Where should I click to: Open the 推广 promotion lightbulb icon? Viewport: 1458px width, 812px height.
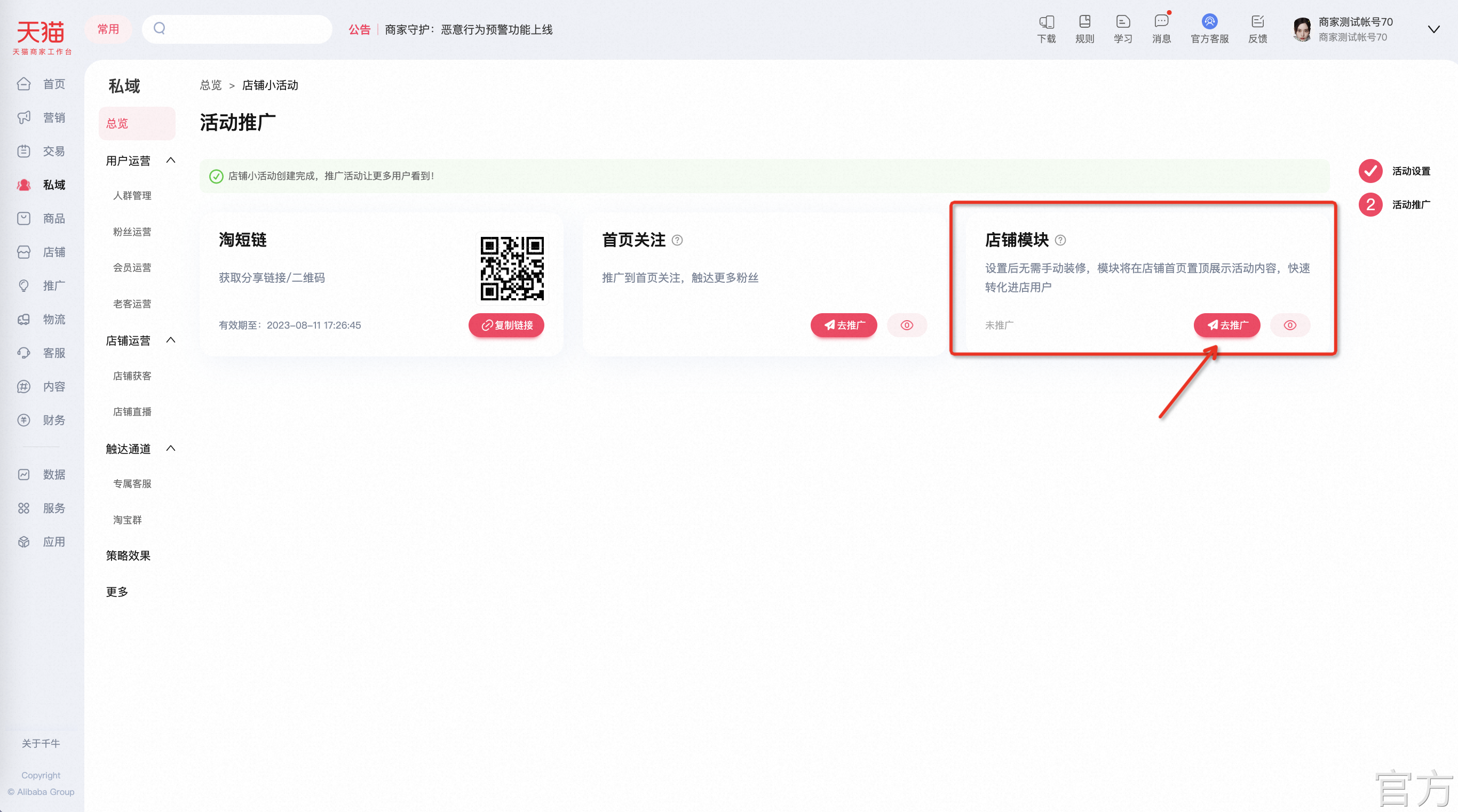pyautogui.click(x=23, y=286)
